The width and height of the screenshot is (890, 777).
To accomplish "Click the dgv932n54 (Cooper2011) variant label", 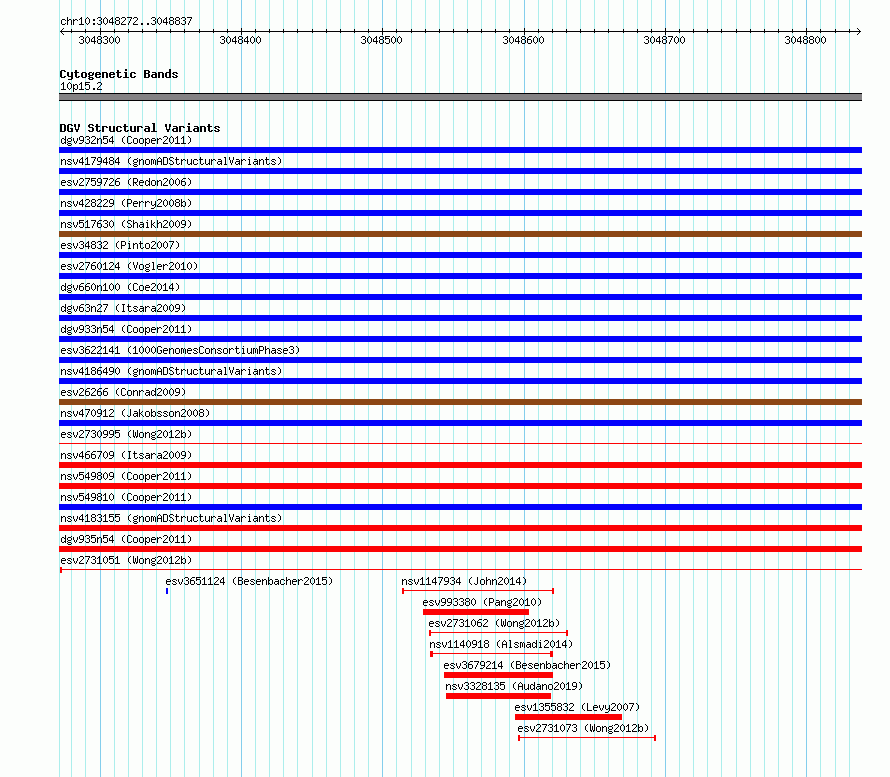I will click(126, 140).
